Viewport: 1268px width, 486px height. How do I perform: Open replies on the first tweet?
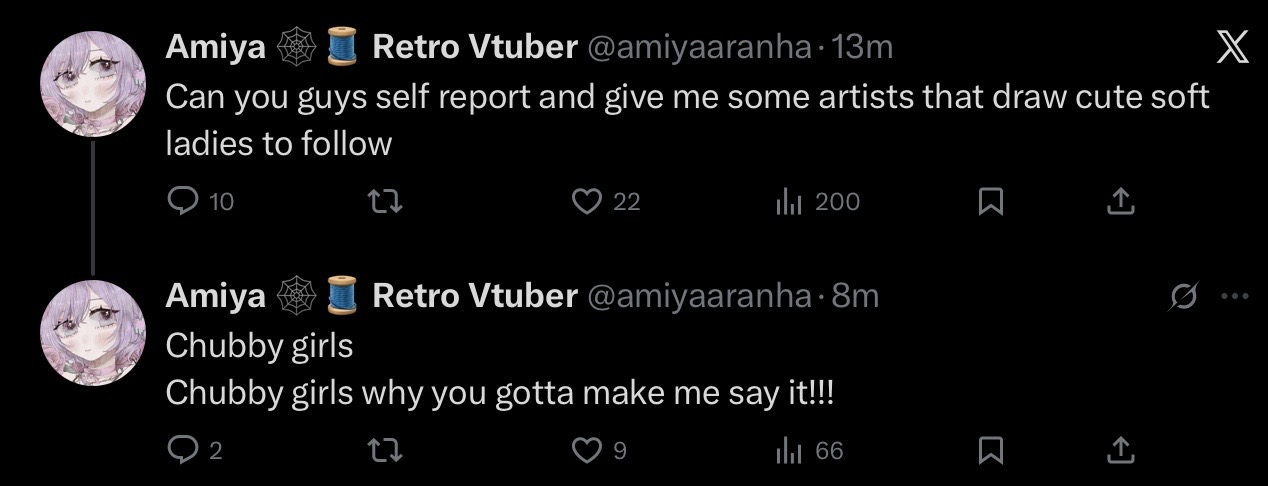pyautogui.click(x=199, y=202)
